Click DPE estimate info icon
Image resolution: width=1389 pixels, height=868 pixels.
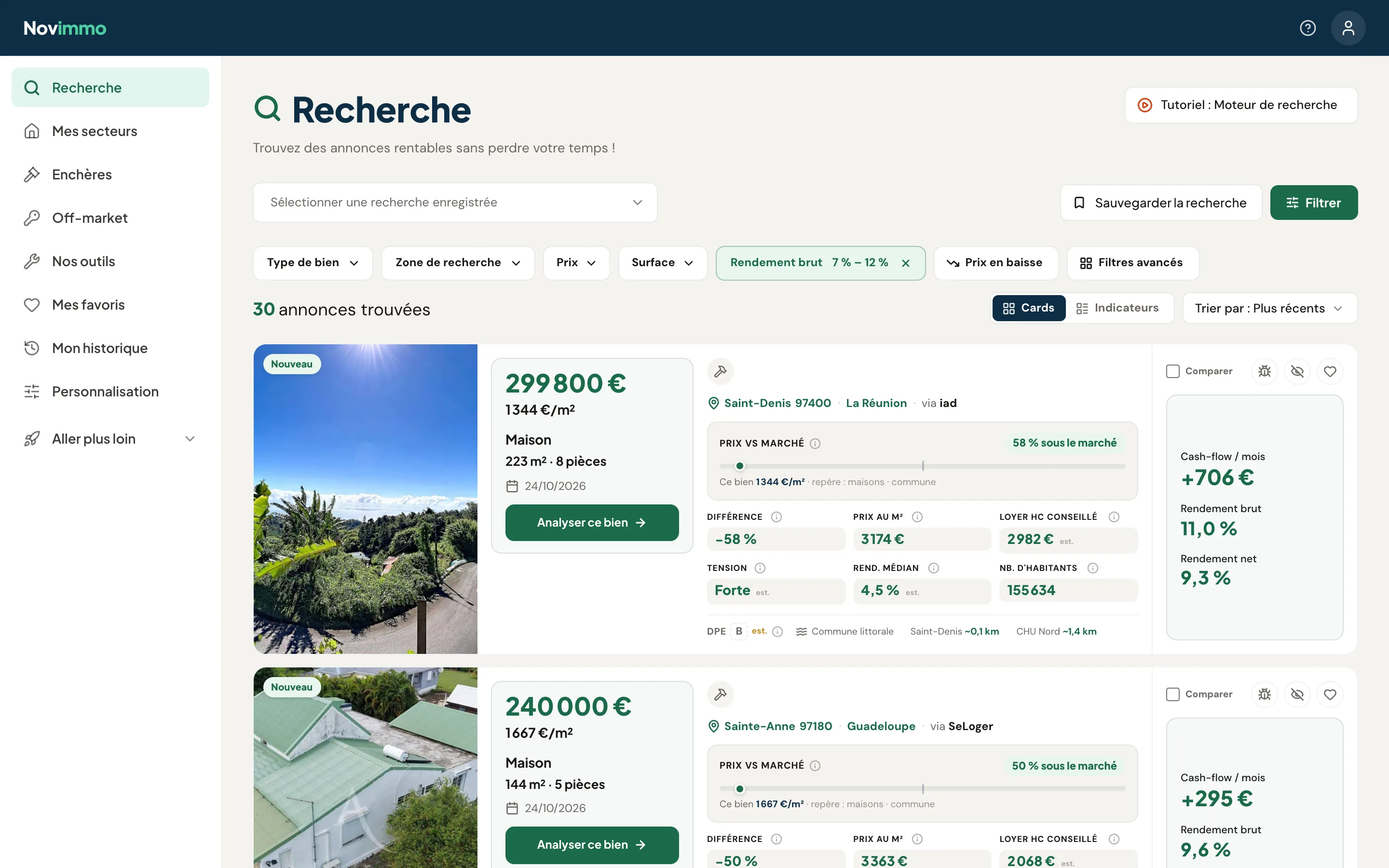[x=778, y=632]
